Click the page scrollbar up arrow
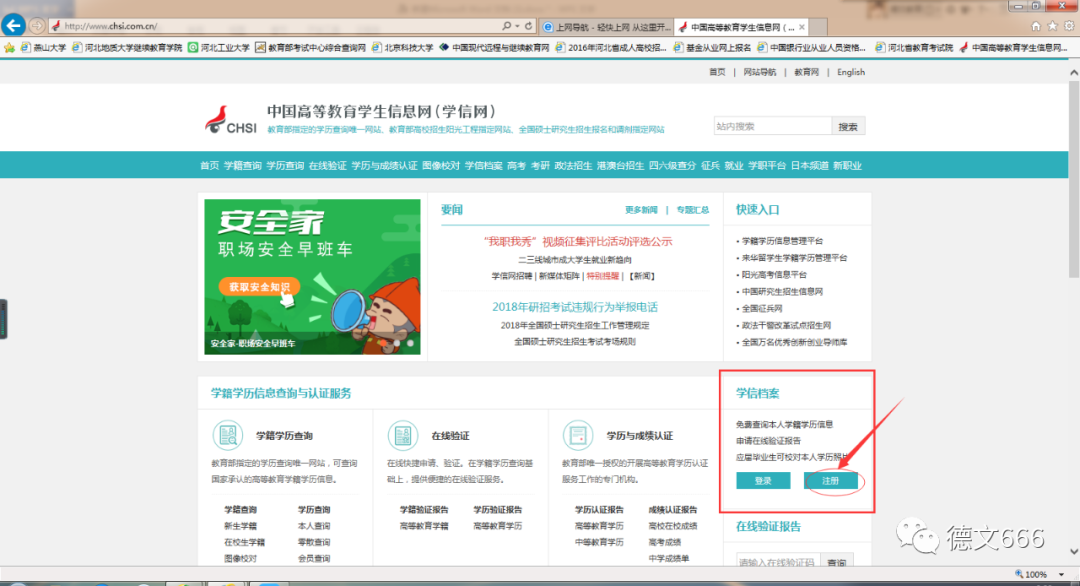1080x586 pixels. click(x=1074, y=72)
